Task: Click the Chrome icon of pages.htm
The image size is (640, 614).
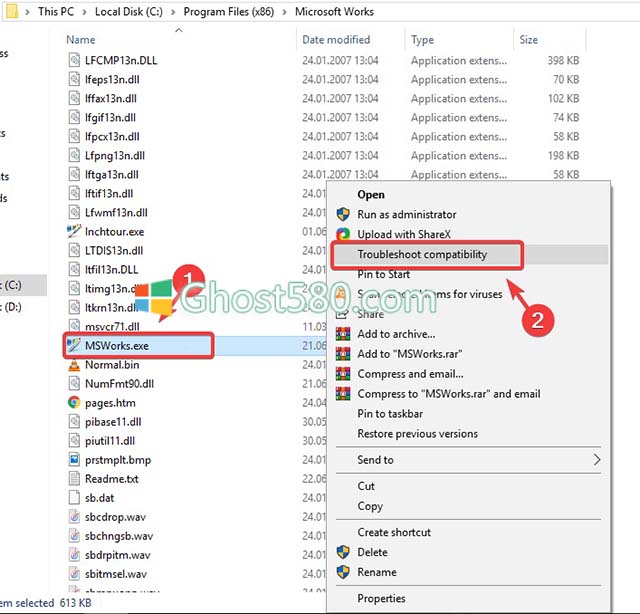Action: 74,403
